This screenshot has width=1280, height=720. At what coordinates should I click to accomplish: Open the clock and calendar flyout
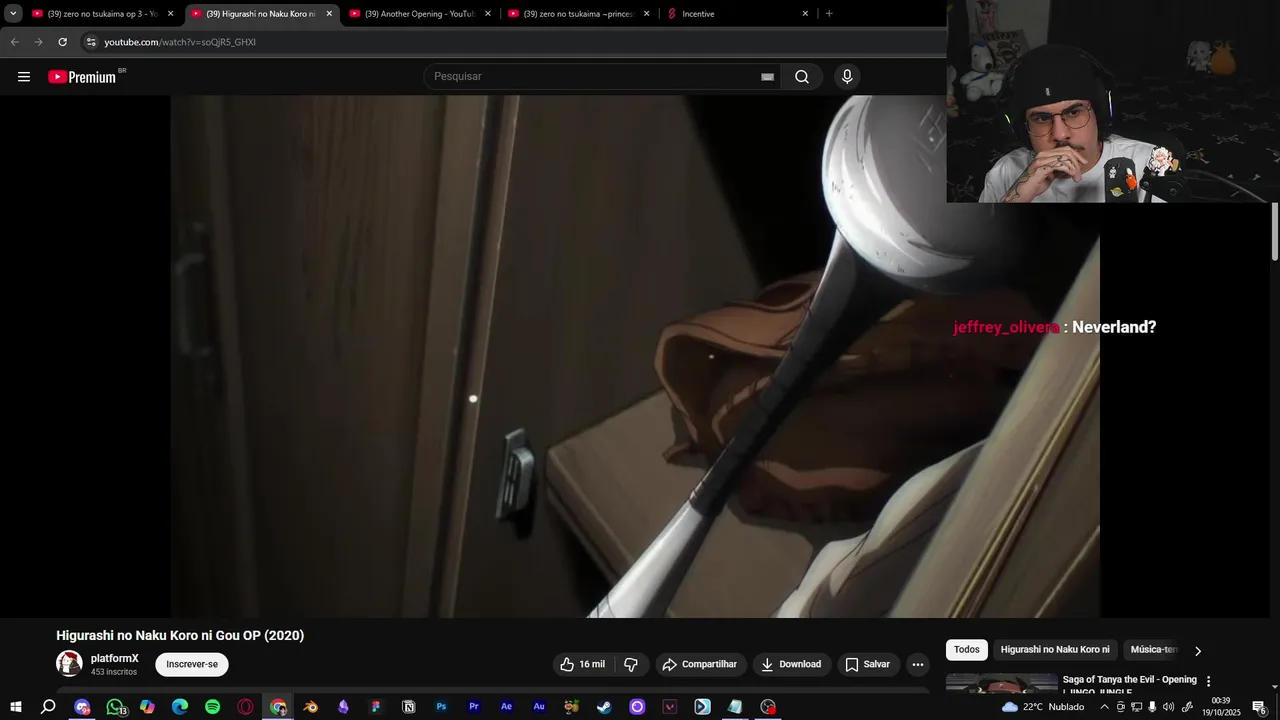coord(1220,707)
